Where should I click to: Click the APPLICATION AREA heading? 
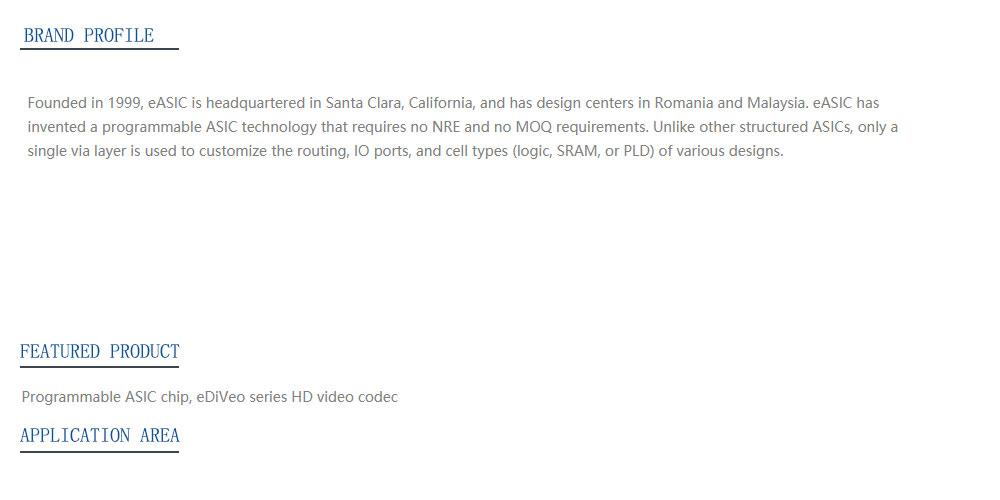tap(99, 436)
